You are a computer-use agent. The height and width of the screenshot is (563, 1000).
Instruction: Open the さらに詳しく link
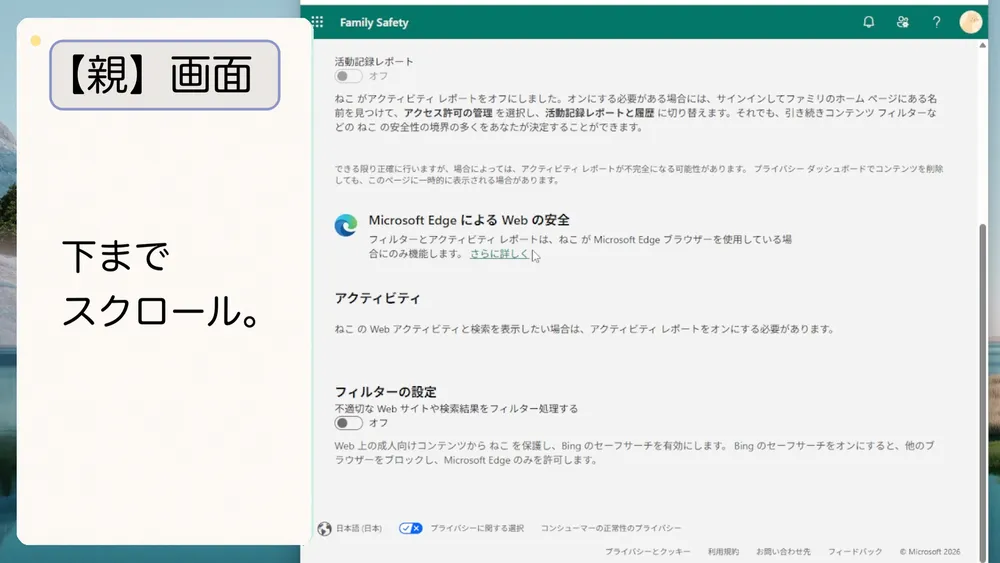(500, 254)
